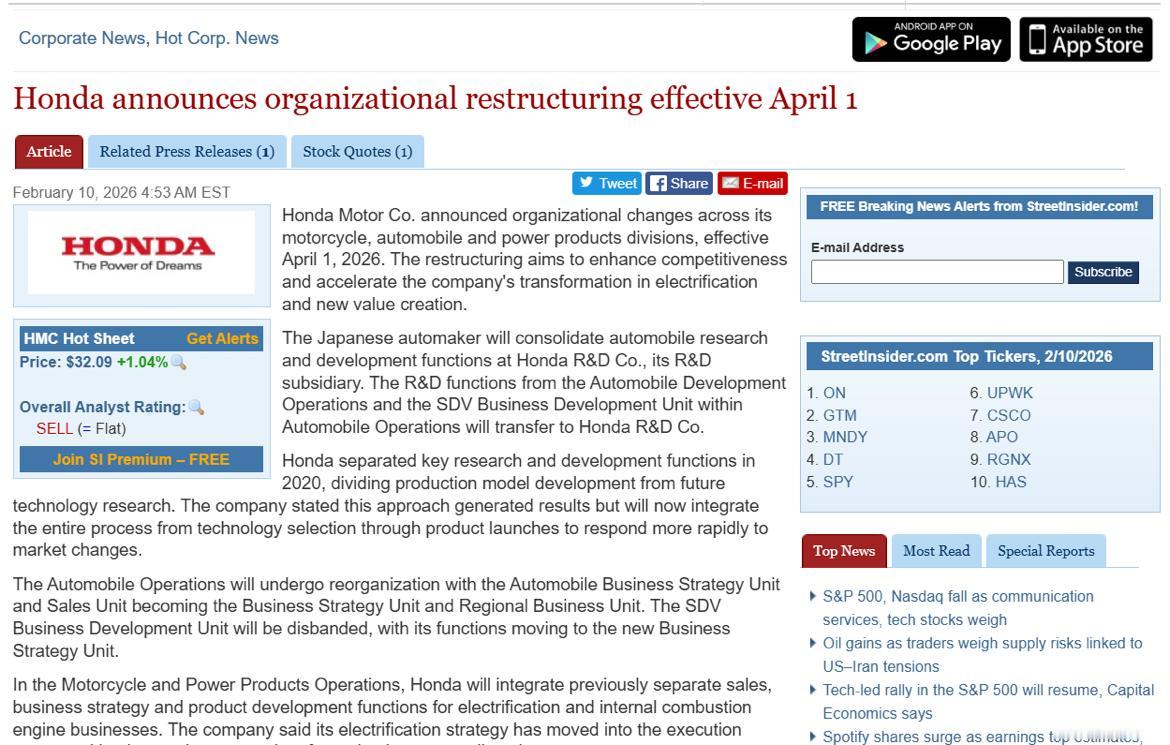Focus the E-mail Address input field

pyautogui.click(x=937, y=272)
